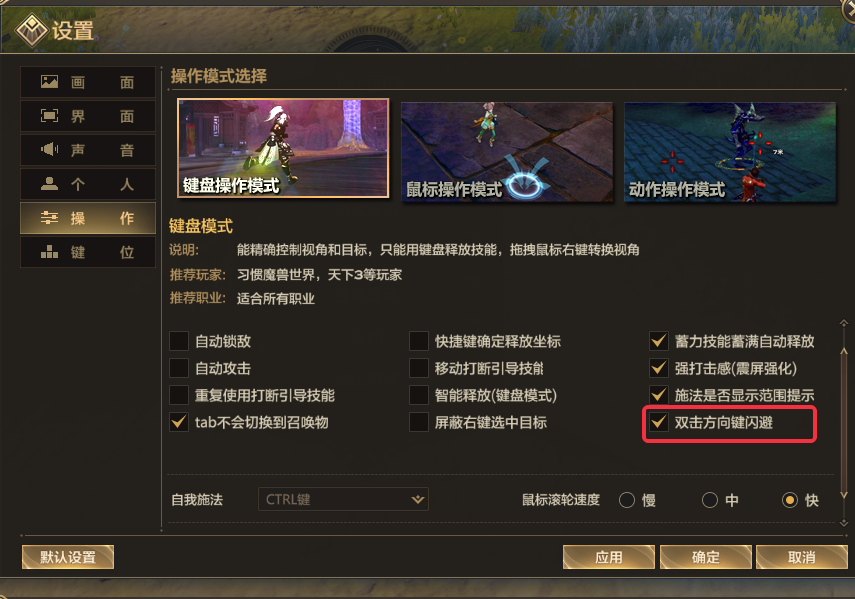Select 慢 mouse wheel speed radio
The image size is (855, 599).
point(627,500)
